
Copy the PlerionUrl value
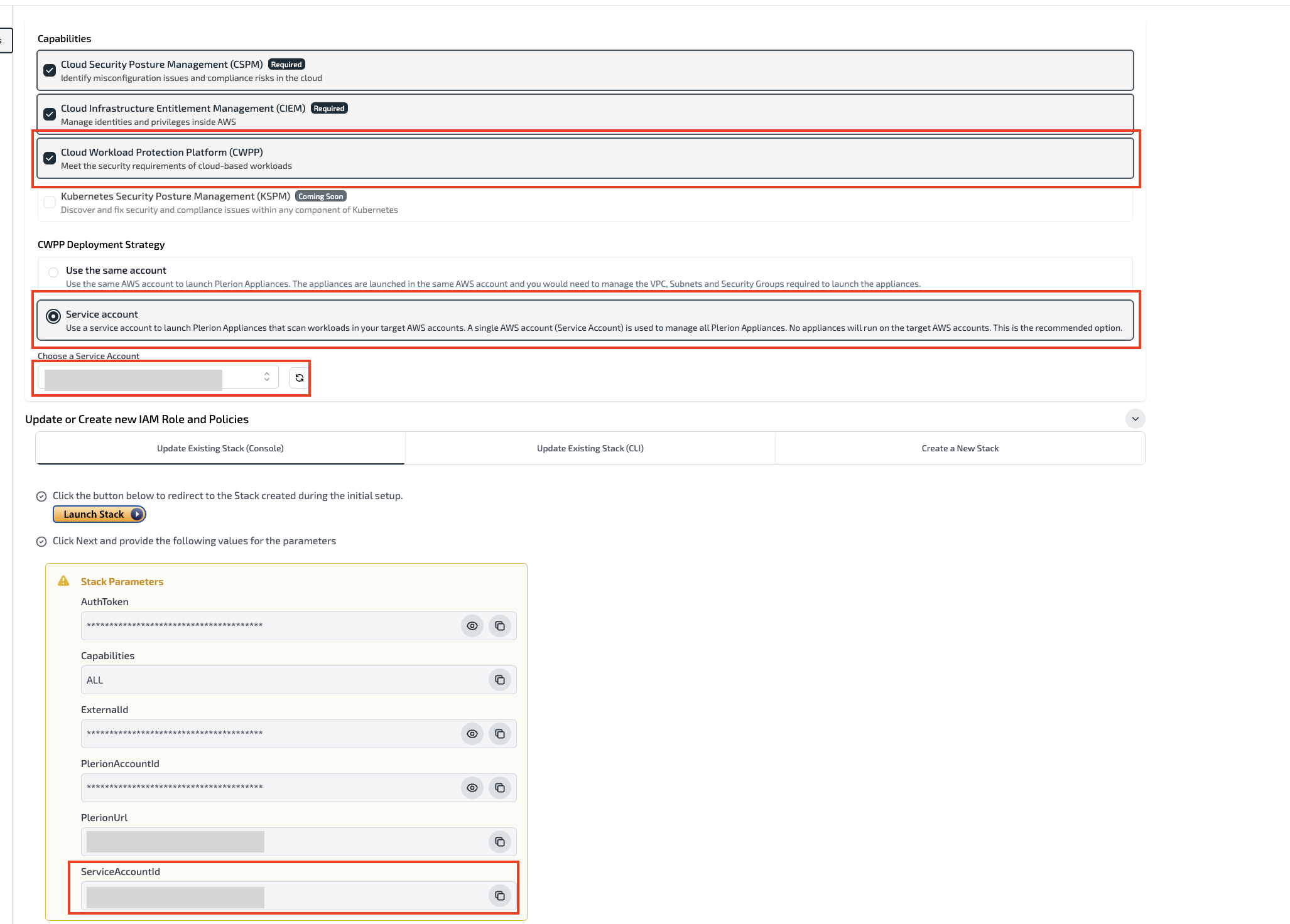coord(500,842)
